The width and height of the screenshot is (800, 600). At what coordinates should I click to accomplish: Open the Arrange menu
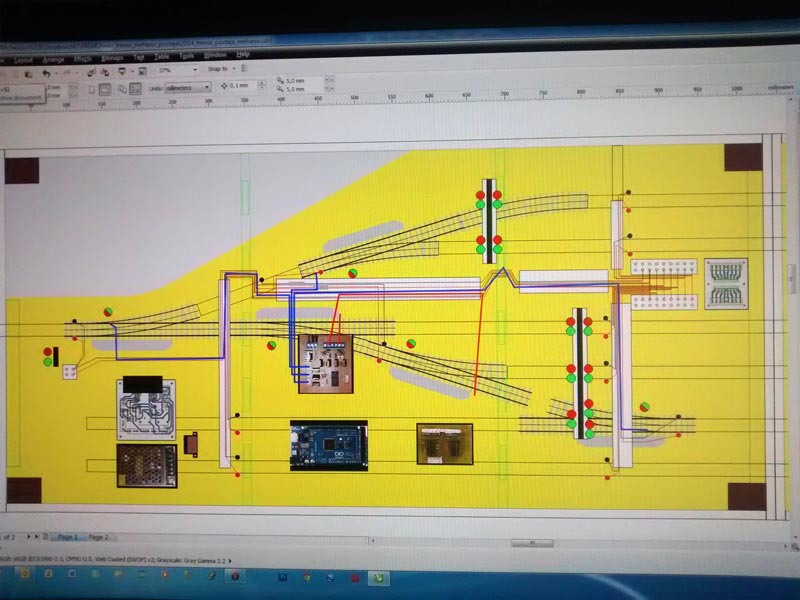coord(53,59)
